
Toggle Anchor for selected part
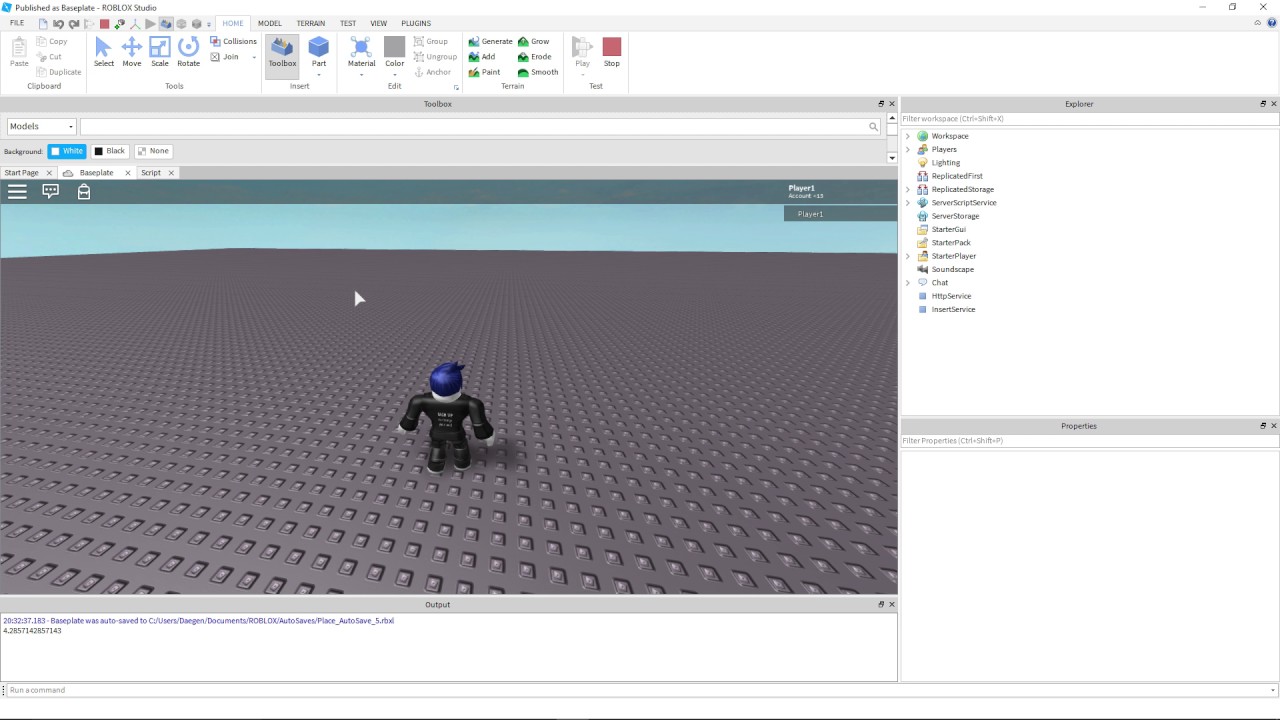[x=432, y=72]
